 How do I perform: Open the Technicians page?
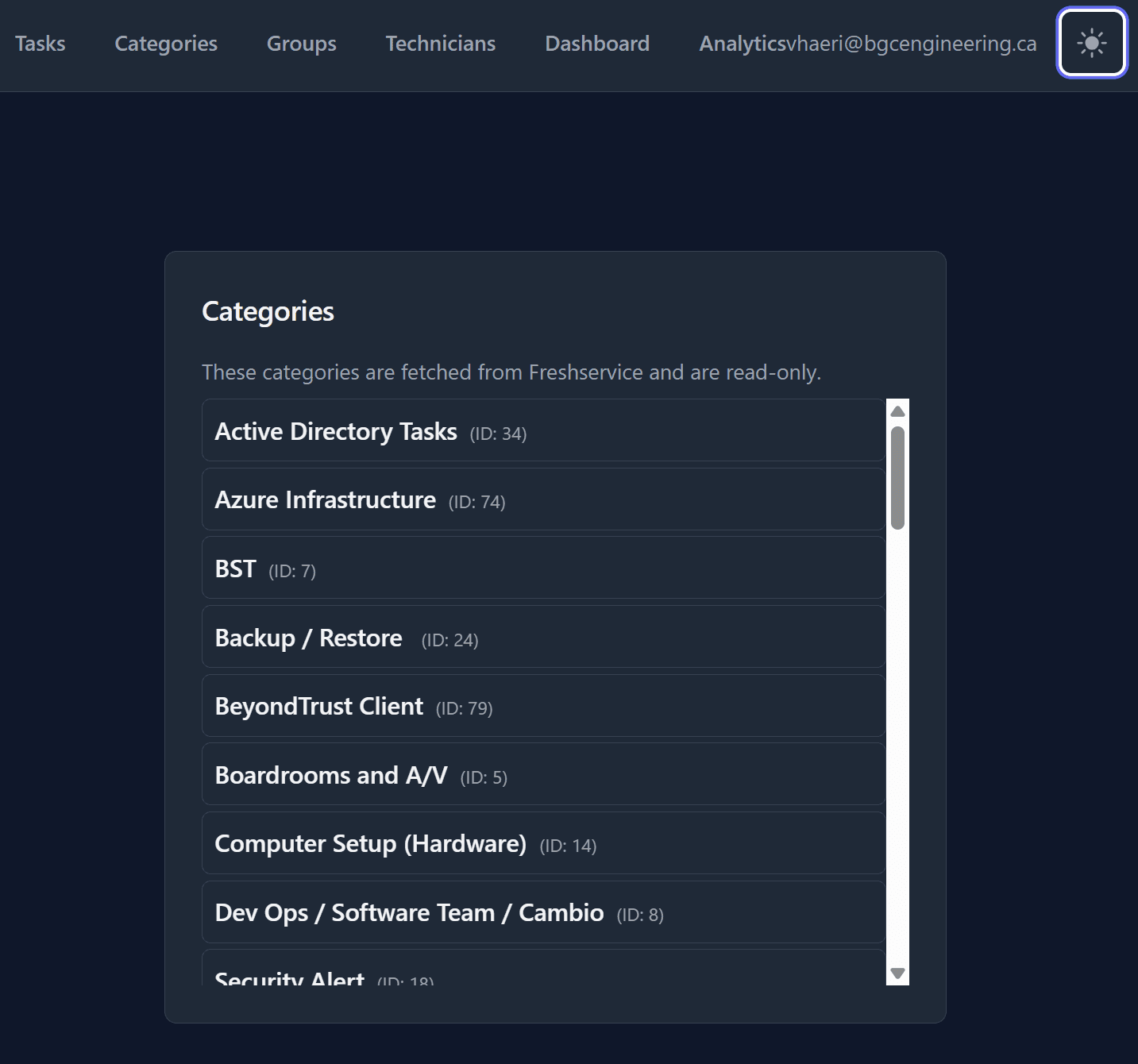tap(440, 44)
